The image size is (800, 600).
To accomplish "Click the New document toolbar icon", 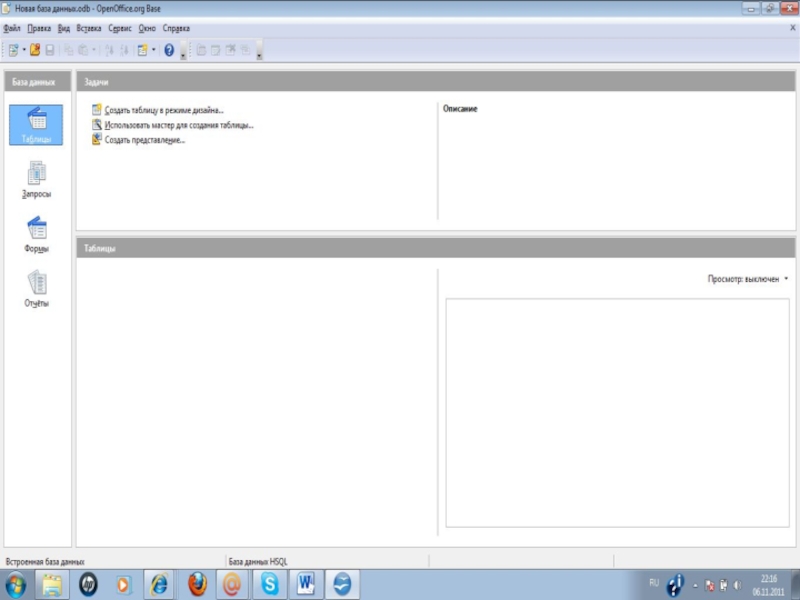I will pos(13,50).
